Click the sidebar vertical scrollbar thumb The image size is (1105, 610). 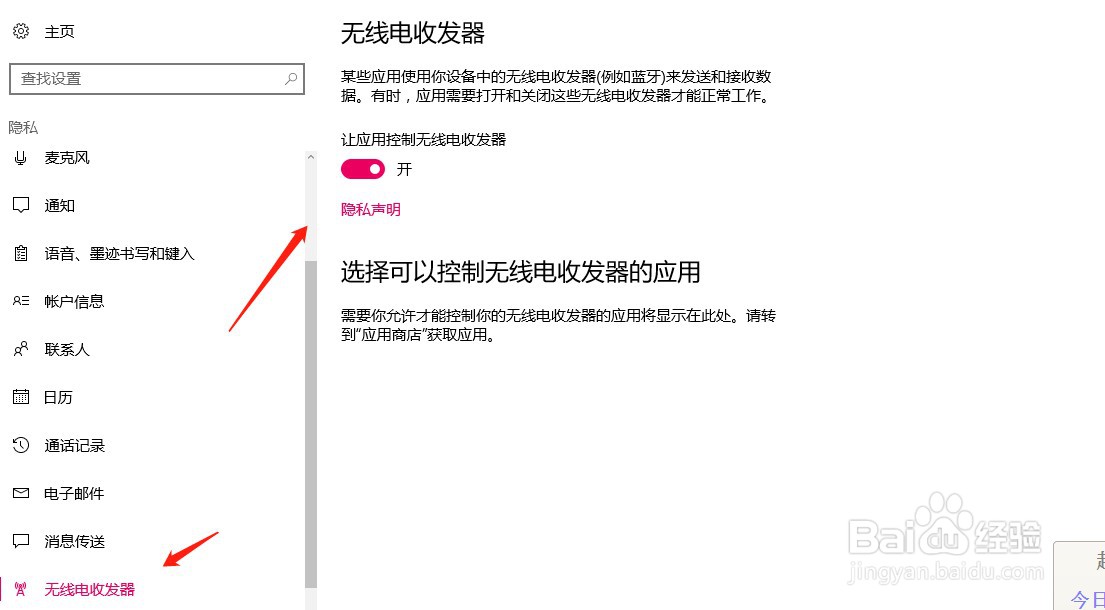311,423
